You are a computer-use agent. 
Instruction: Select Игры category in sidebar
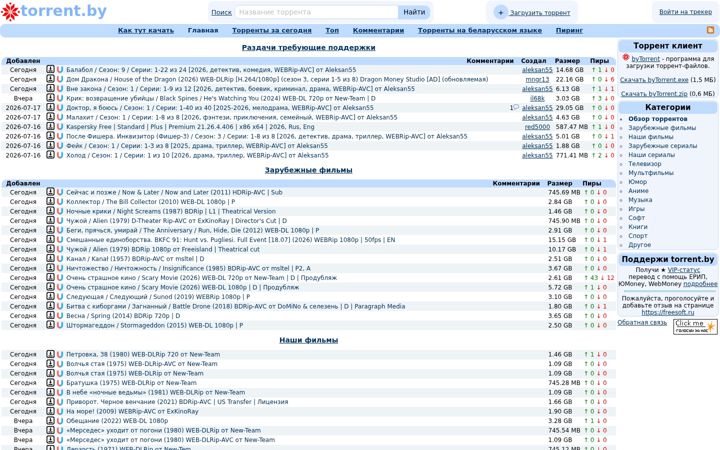[636, 208]
